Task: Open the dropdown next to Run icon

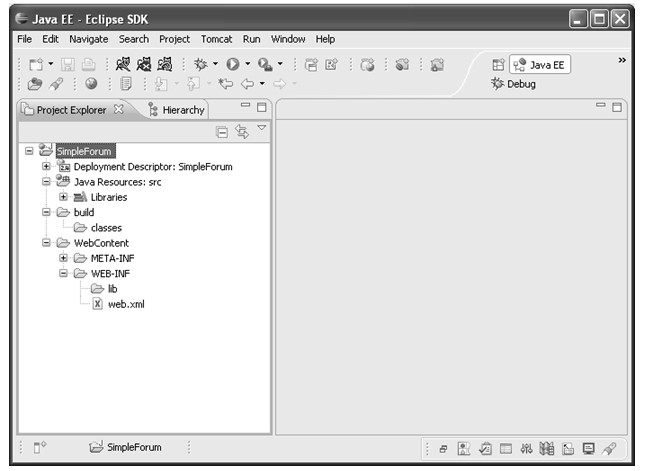Action: pos(248,64)
